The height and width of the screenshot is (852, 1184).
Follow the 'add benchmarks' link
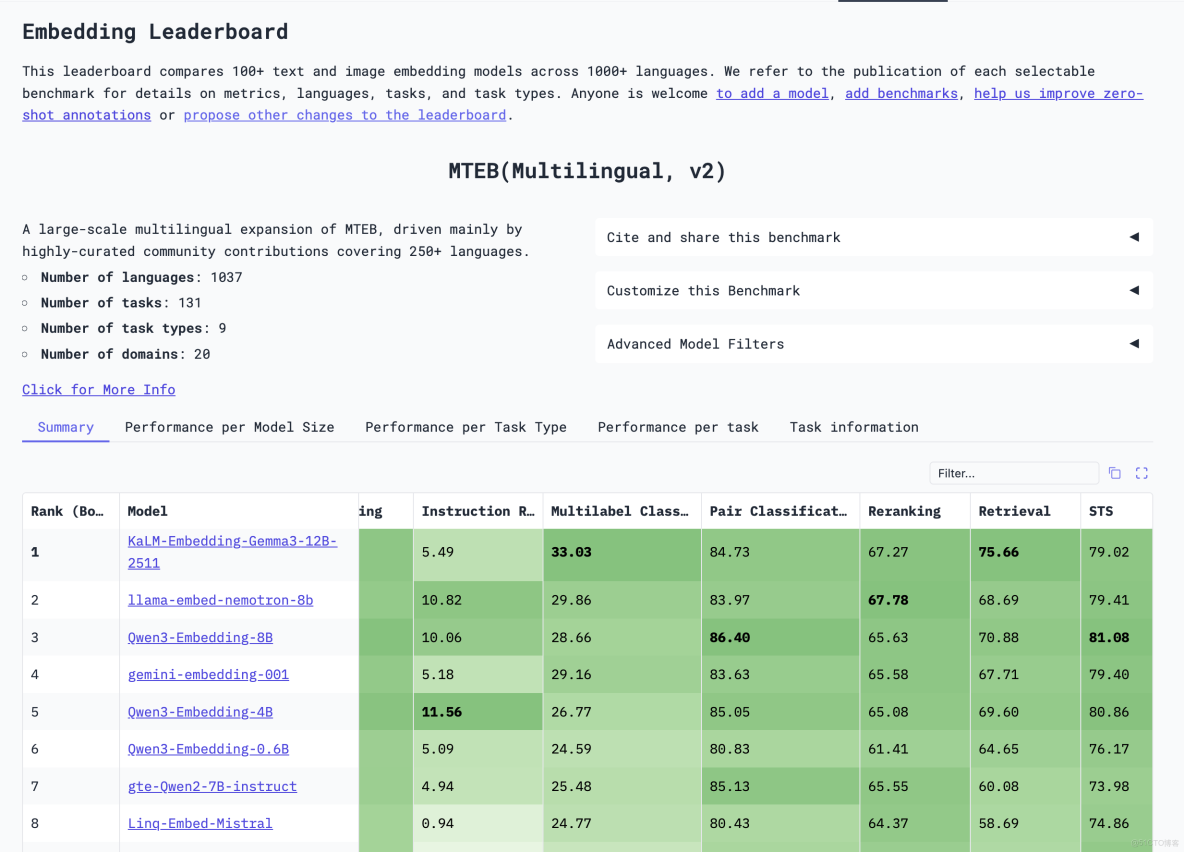[x=902, y=93]
